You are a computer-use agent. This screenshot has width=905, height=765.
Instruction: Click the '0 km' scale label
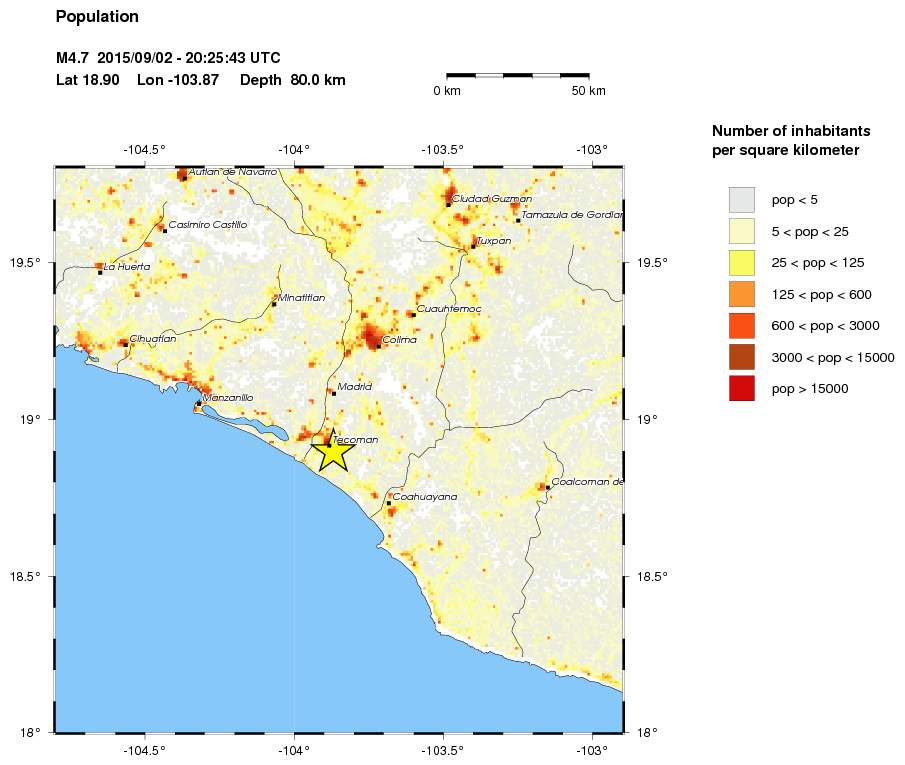tap(447, 91)
